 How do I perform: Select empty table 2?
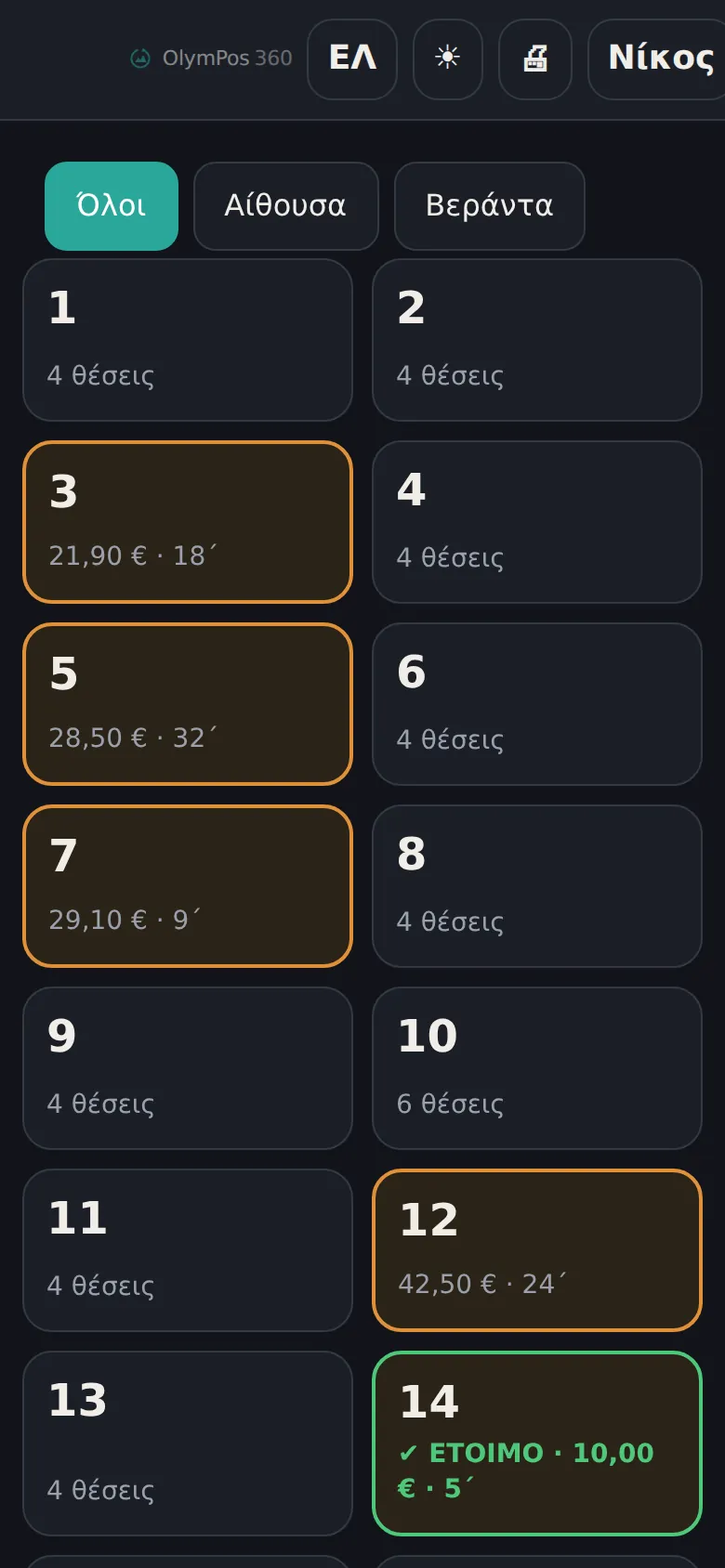(x=537, y=340)
